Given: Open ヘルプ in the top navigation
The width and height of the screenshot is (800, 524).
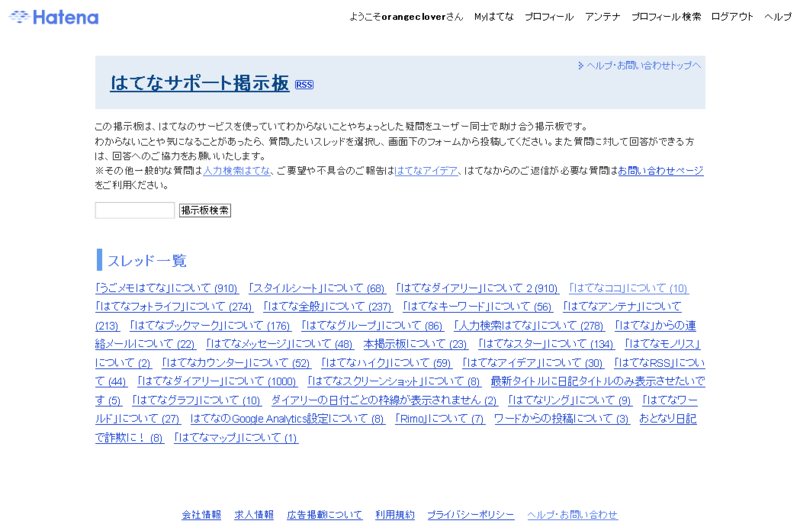Looking at the screenshot, I should click(778, 17).
